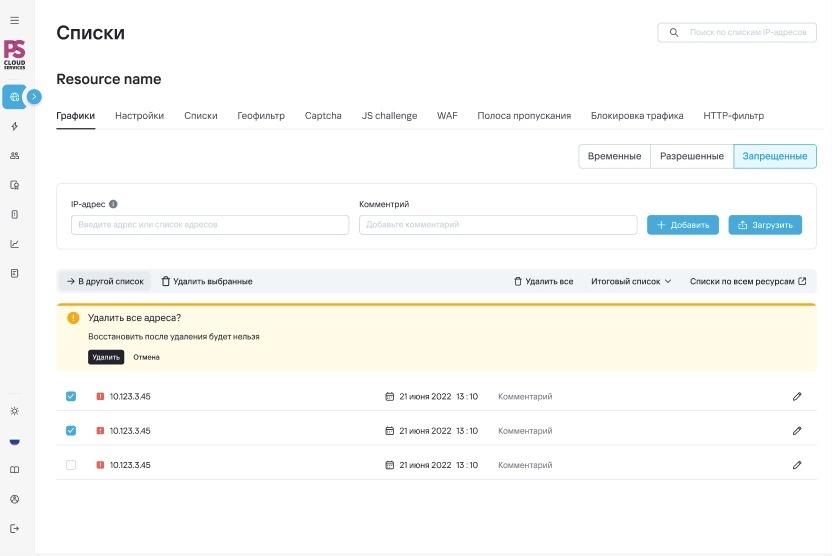Open the Блокировка трафика tab
This screenshot has width=832, height=556.
(637, 116)
